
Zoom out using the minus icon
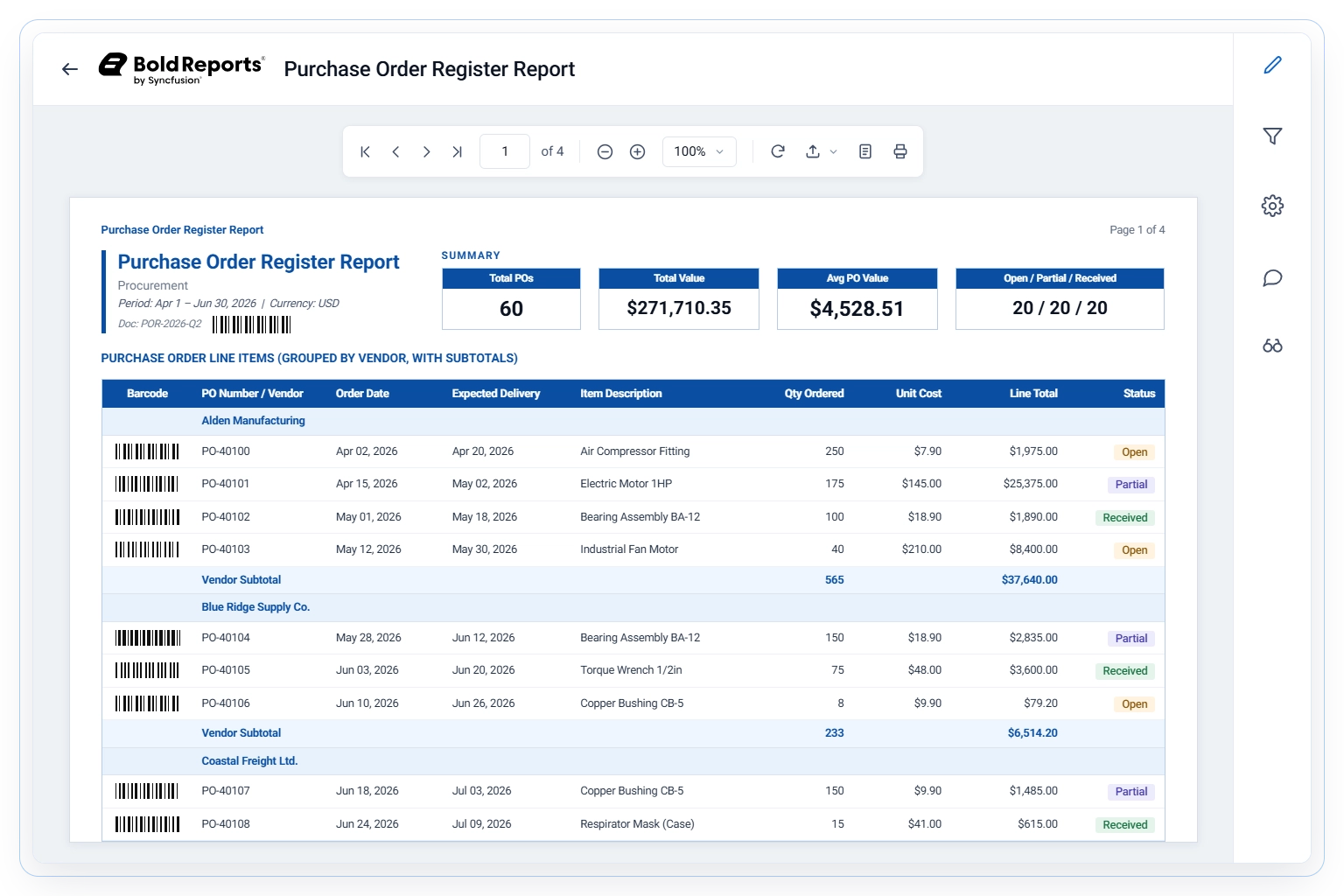pos(605,151)
